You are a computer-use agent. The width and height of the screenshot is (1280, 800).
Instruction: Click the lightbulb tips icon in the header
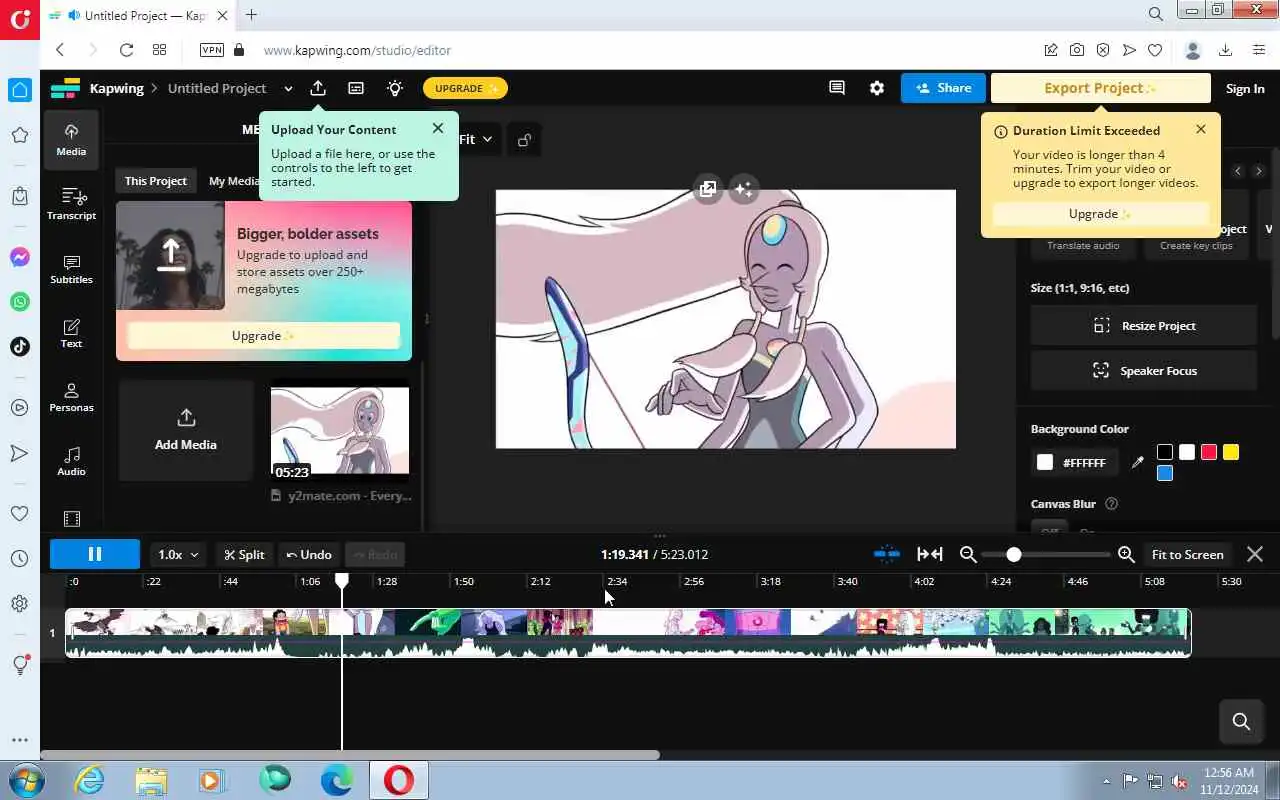395,88
